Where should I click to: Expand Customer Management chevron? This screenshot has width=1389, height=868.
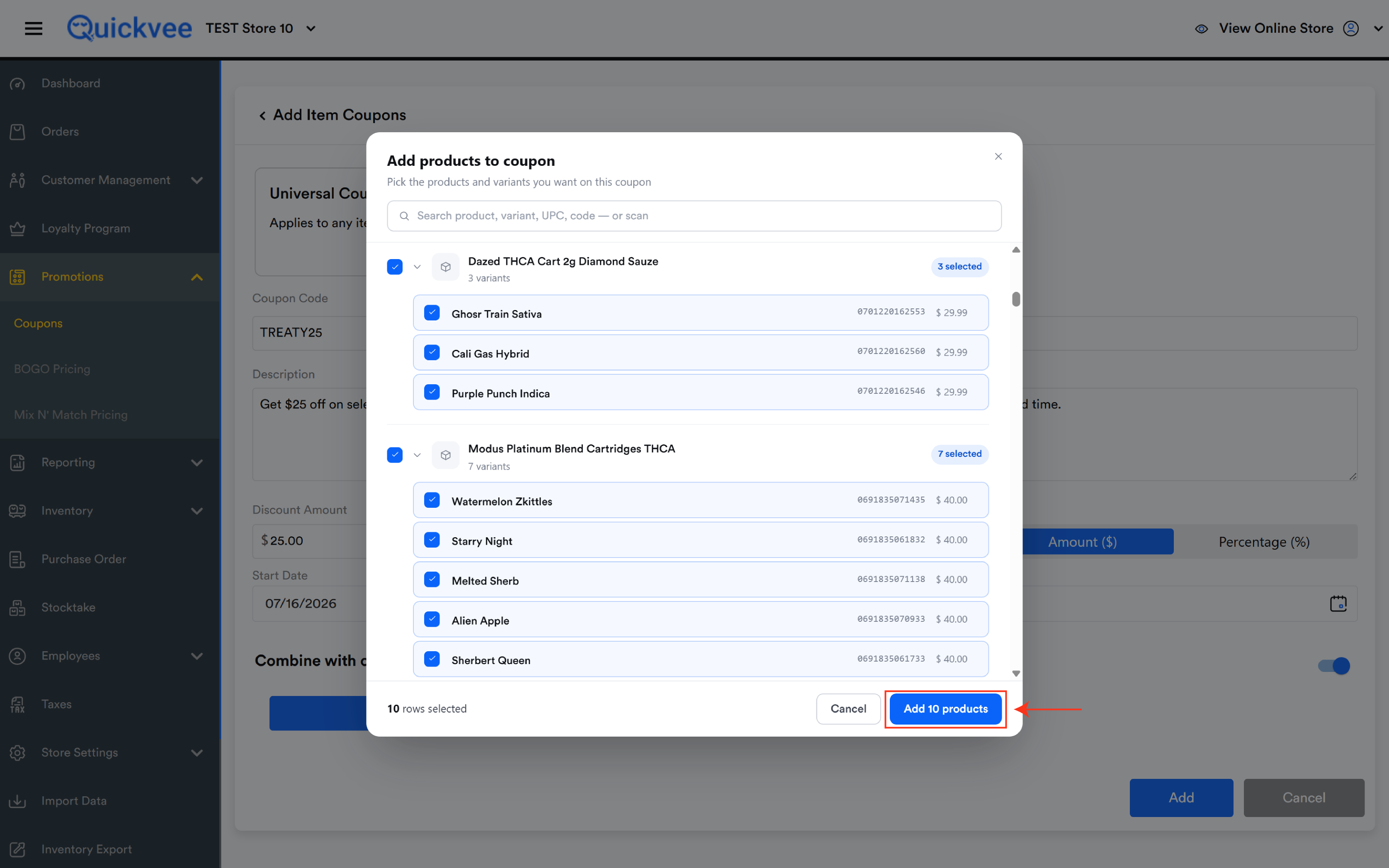[197, 180]
